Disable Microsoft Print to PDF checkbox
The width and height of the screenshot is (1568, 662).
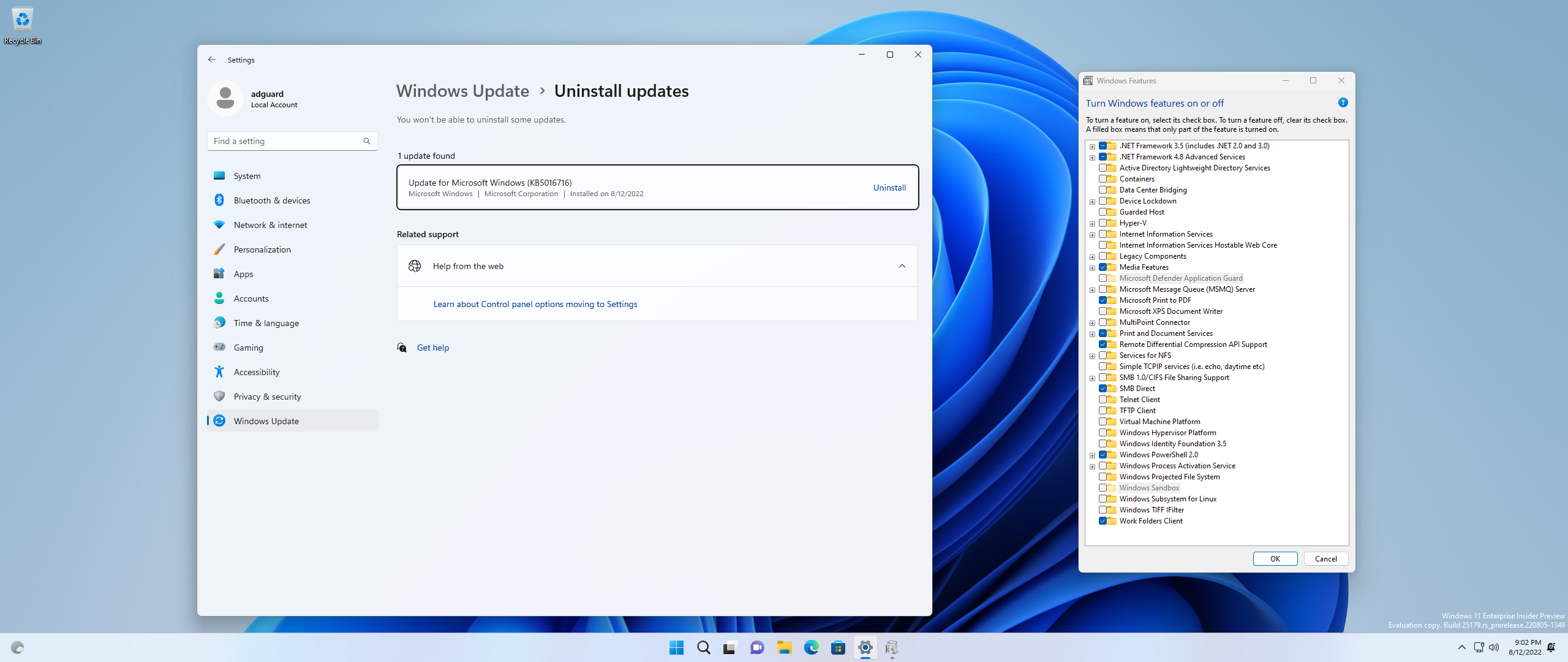click(1102, 300)
